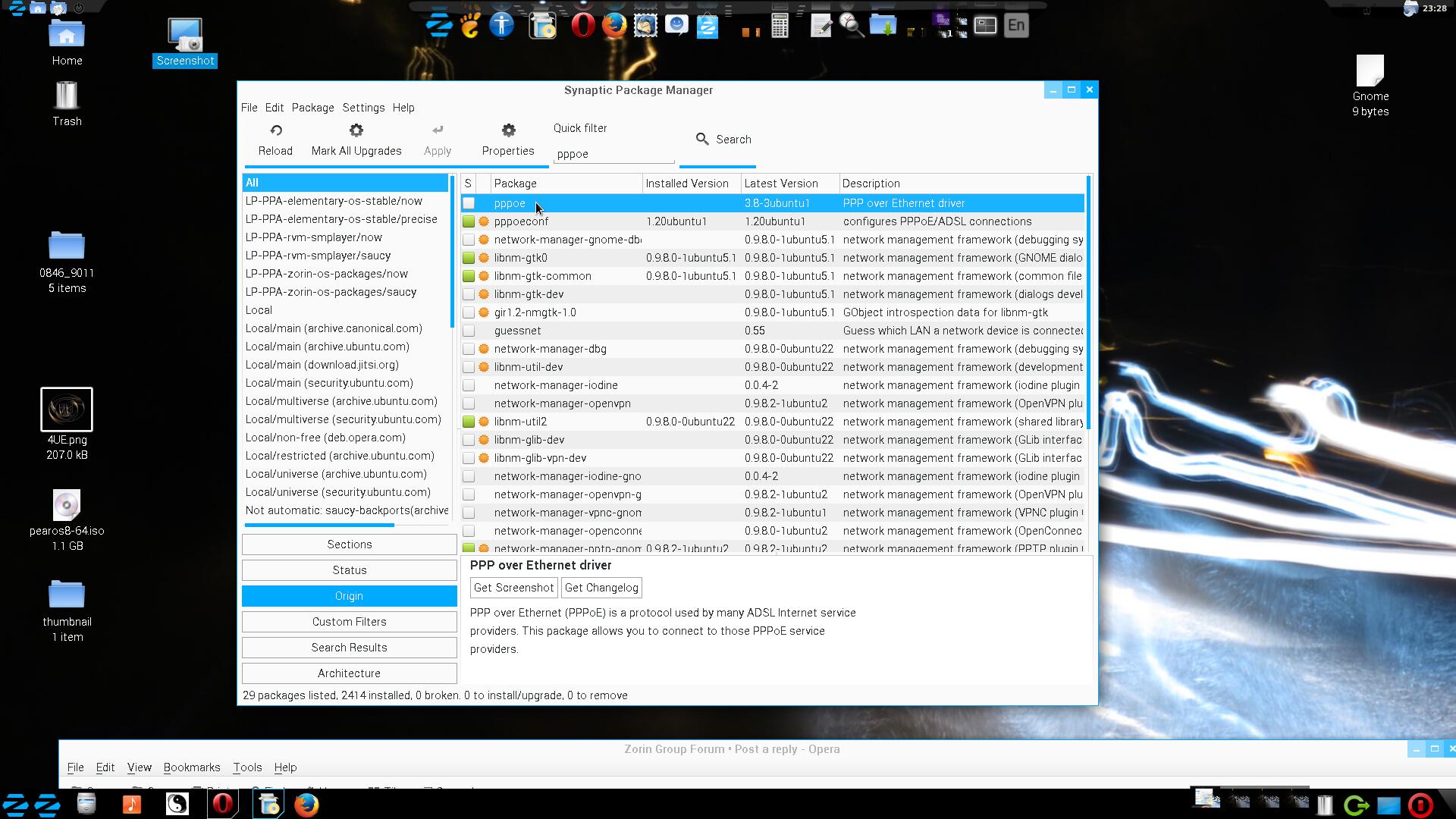Open the Settings menu
This screenshot has width=1456, height=819.
[x=363, y=108]
